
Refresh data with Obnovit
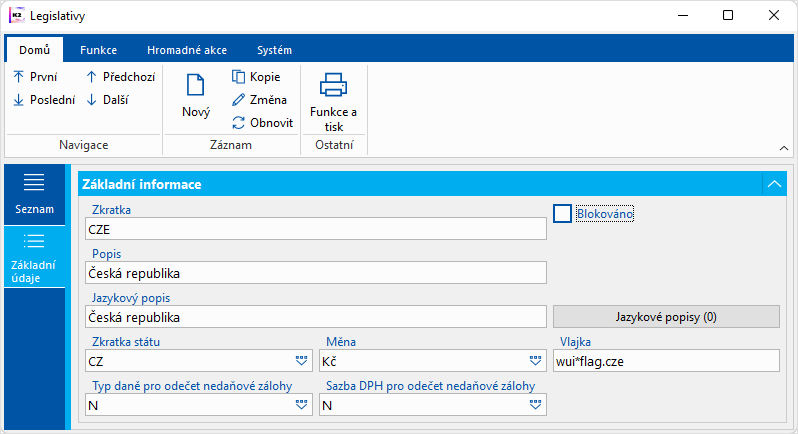point(263,123)
